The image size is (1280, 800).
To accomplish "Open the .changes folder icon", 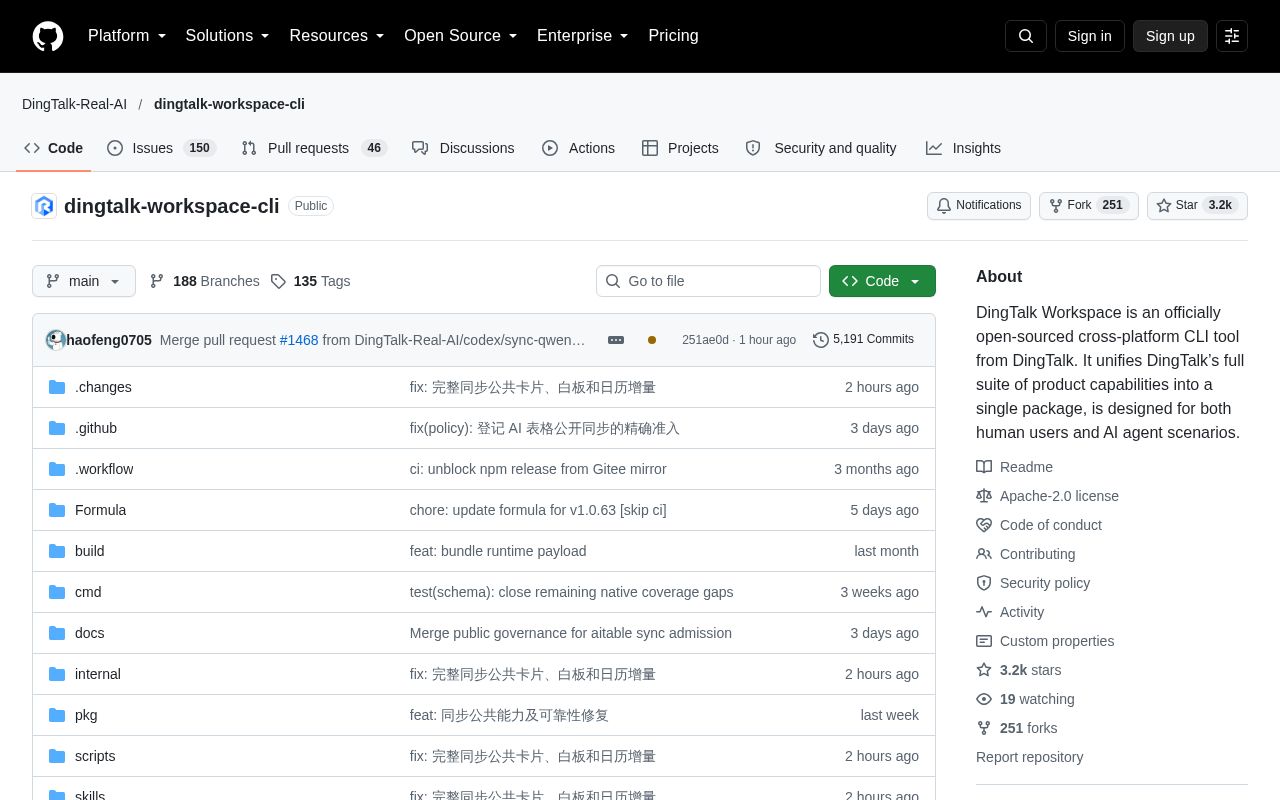I will pos(57,387).
